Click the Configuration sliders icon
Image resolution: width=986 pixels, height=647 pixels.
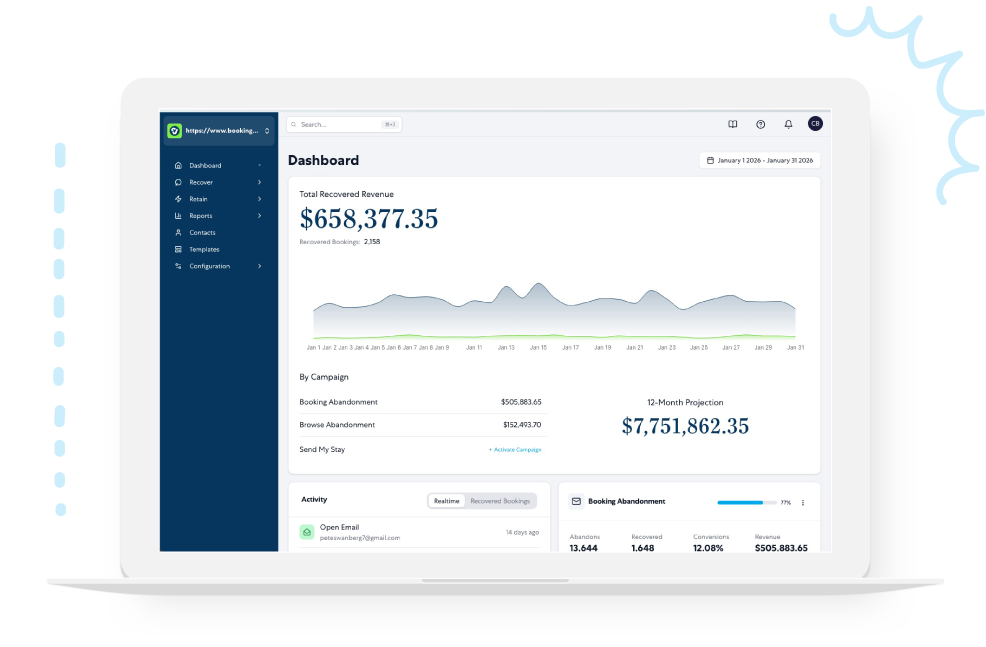[178, 266]
